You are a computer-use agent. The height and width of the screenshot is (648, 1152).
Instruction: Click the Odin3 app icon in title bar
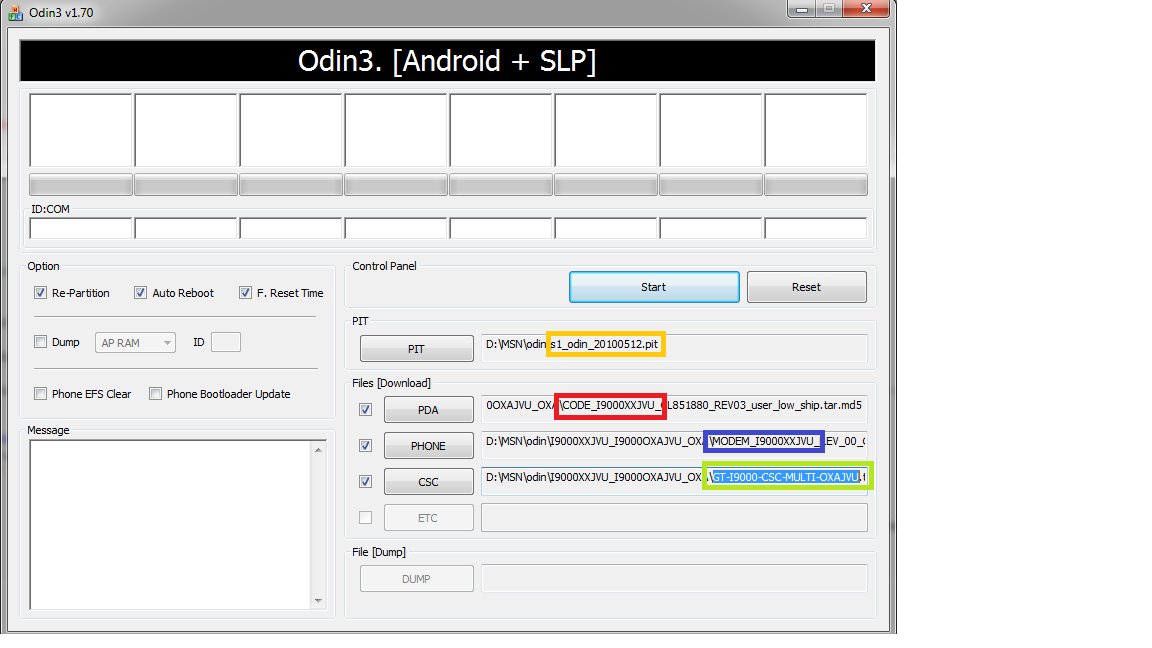(x=15, y=12)
